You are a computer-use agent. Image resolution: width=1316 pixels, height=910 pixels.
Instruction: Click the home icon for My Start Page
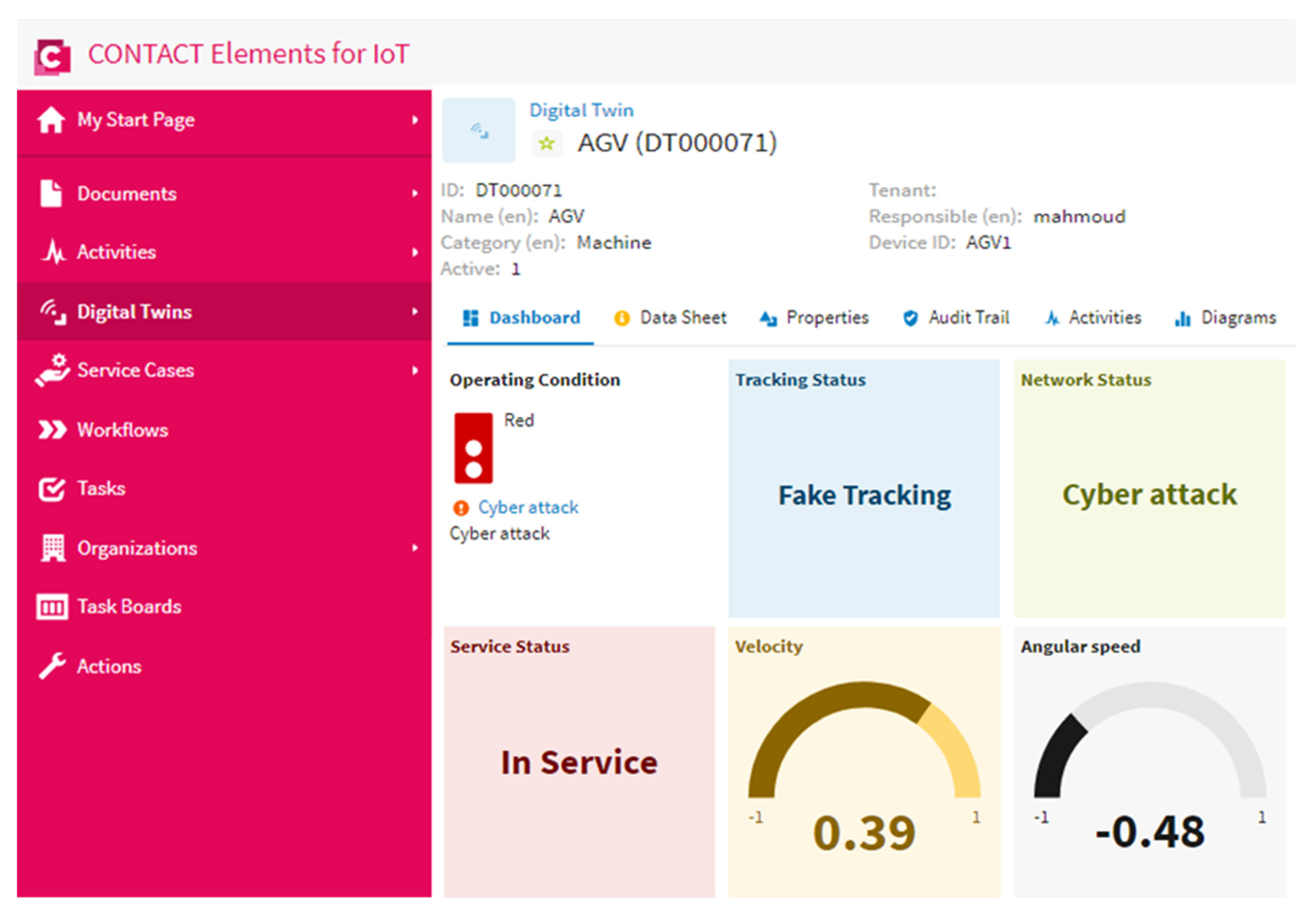pos(51,120)
